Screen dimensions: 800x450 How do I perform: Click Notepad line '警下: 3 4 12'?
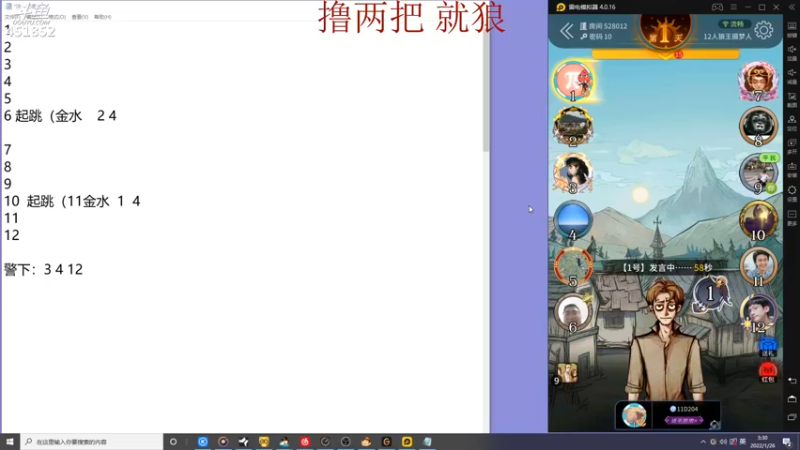pos(43,269)
